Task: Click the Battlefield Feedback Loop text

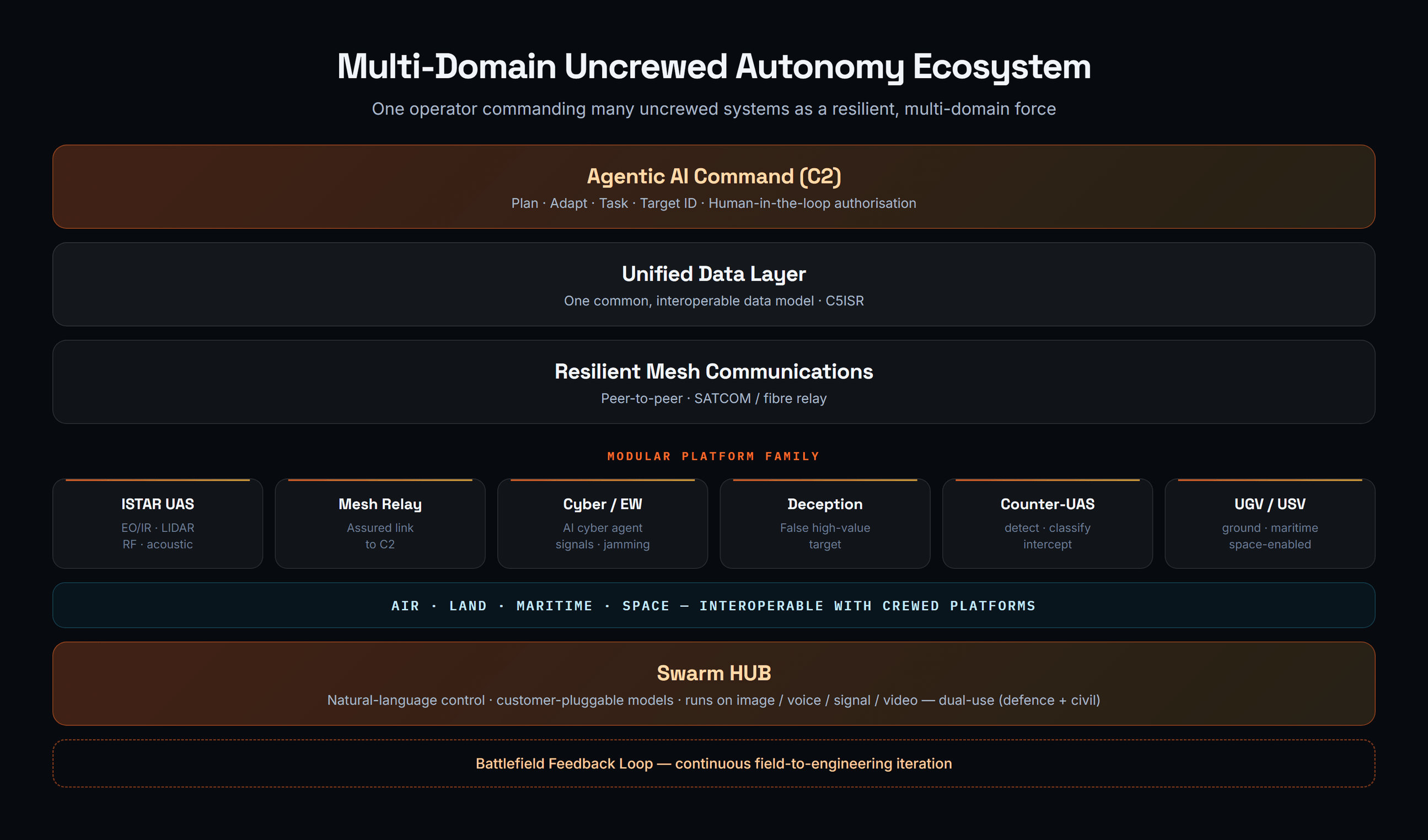Action: pyautogui.click(x=714, y=763)
